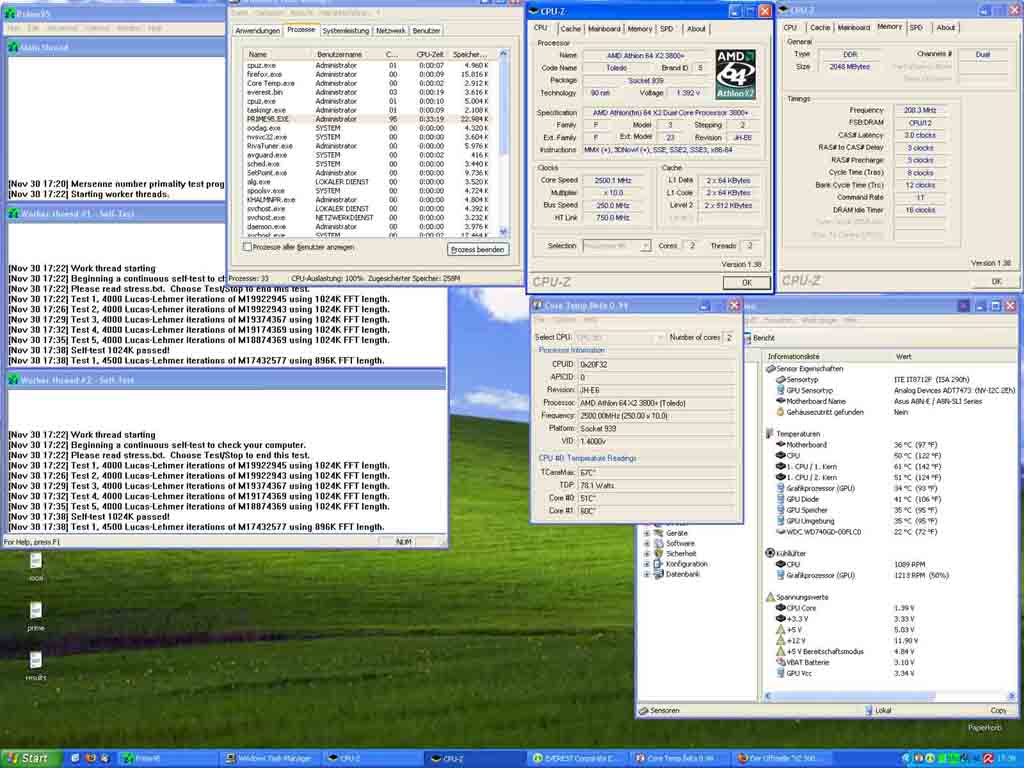Click the Core Speed value 2500.1 MHz

click(x=613, y=180)
